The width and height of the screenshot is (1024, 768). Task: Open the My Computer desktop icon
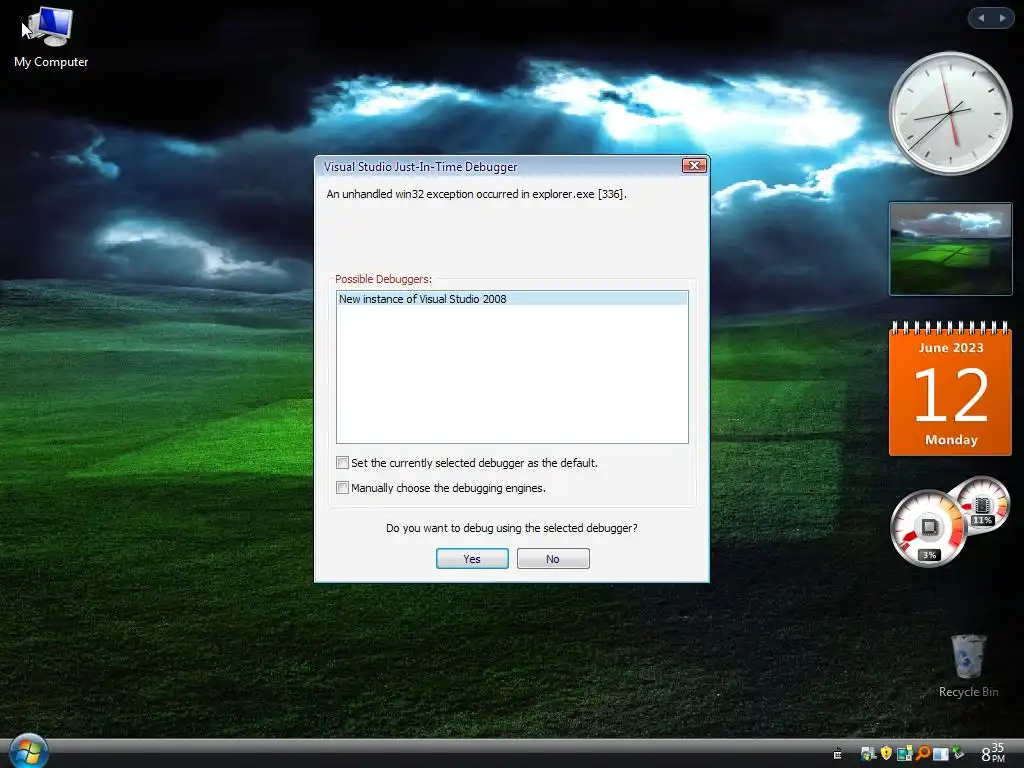pyautogui.click(x=50, y=37)
